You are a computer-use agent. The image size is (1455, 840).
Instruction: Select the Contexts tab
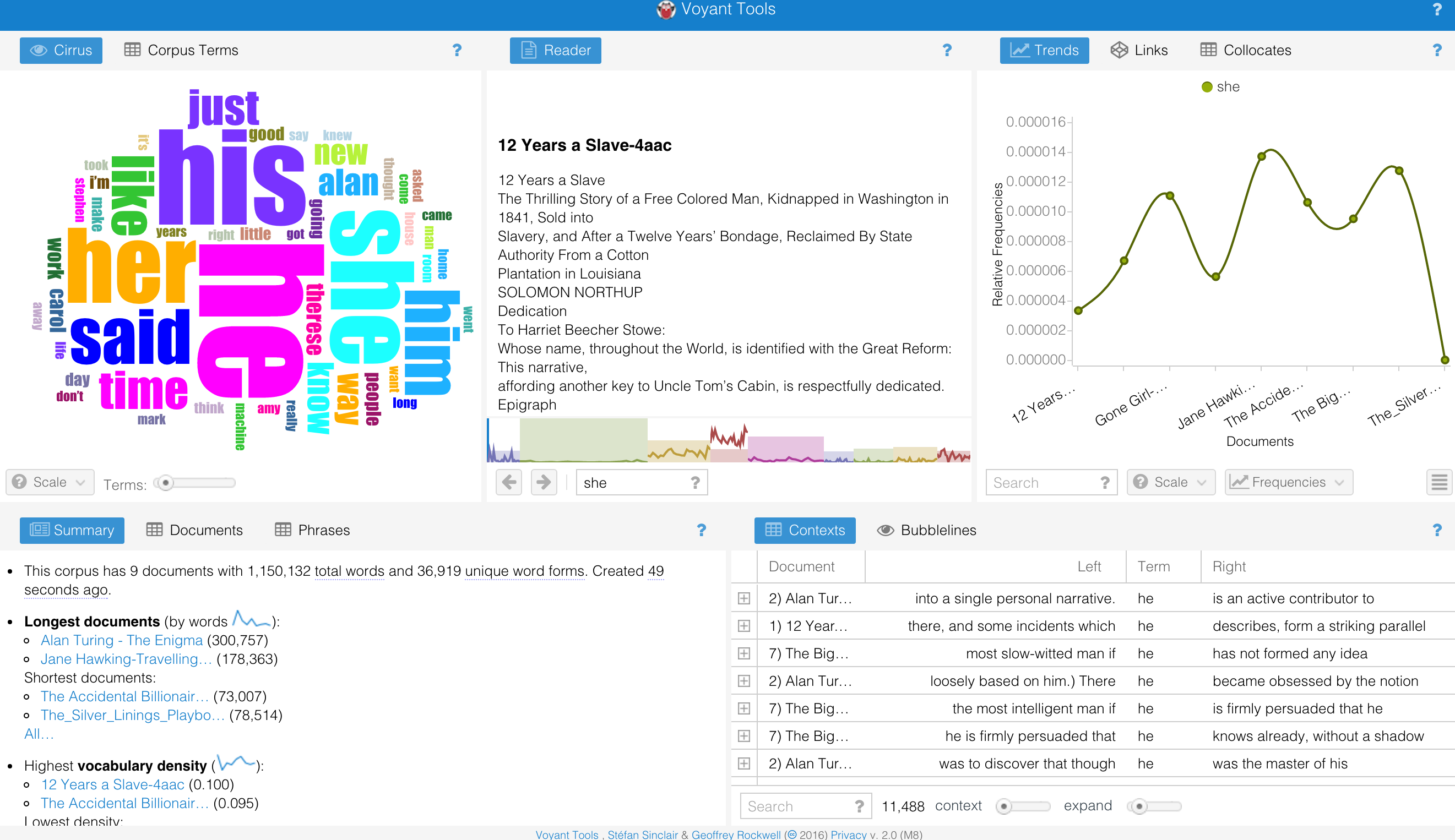805,530
